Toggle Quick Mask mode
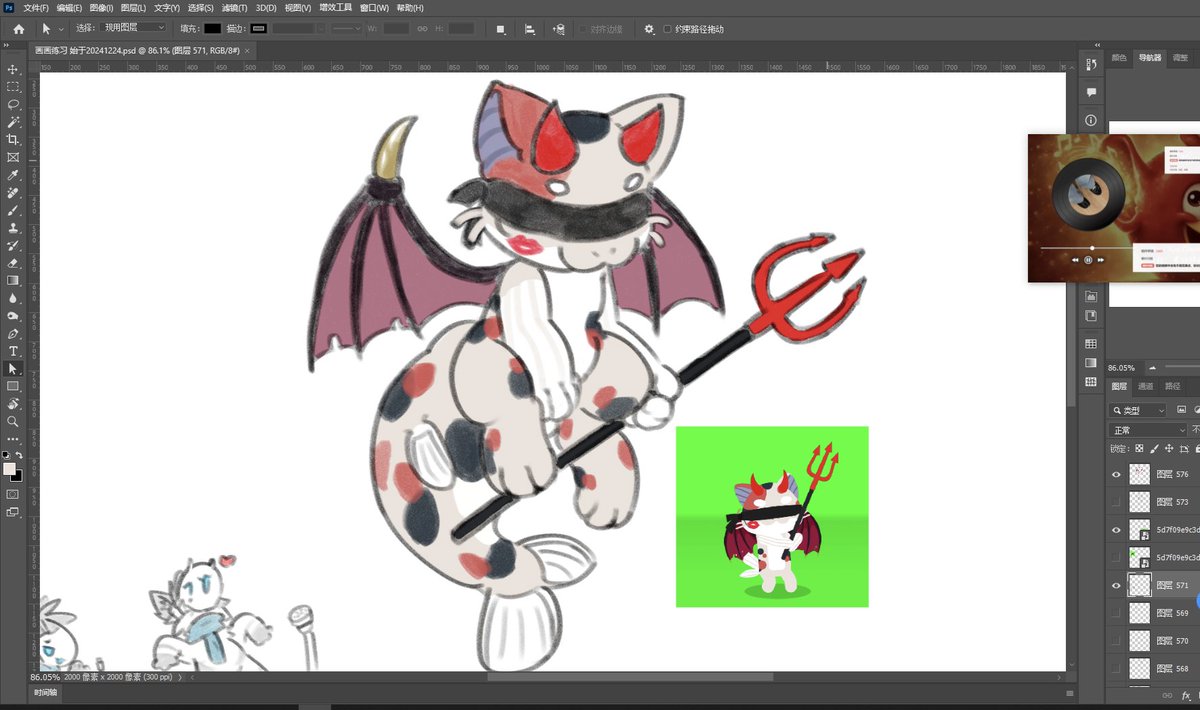Viewport: 1200px width, 710px height. tap(13, 494)
